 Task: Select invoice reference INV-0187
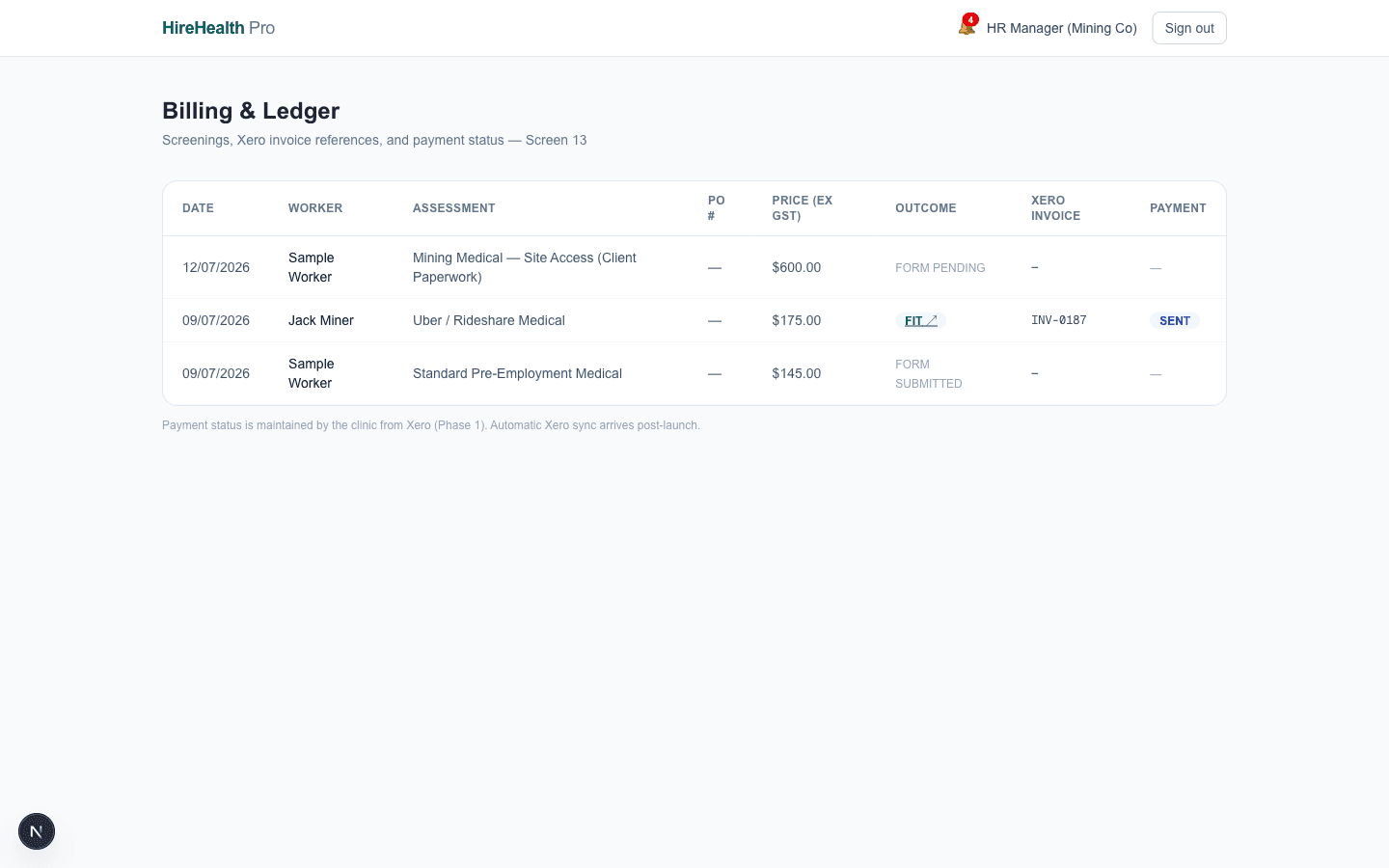click(1059, 320)
